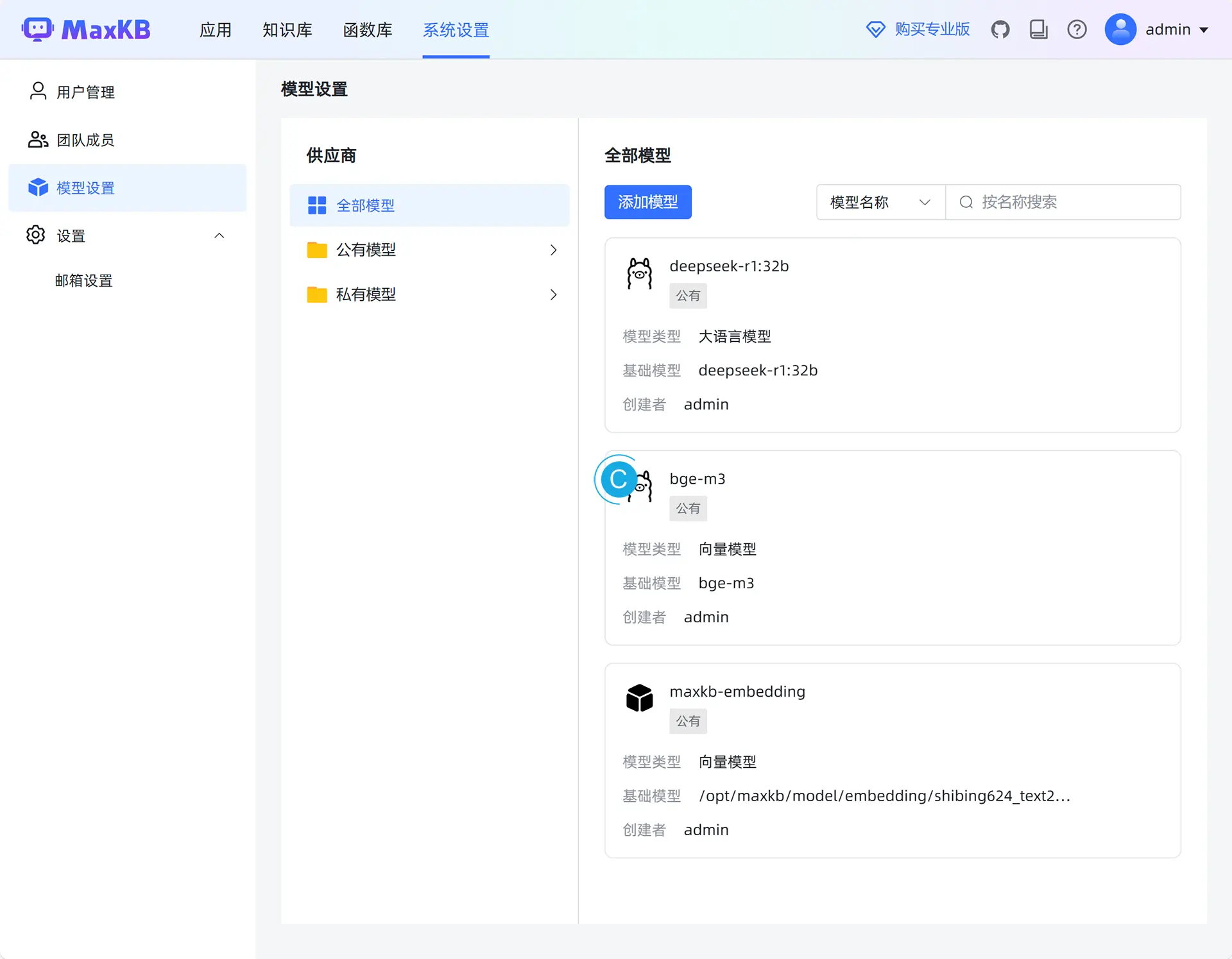
Task: Click the help question mark icon
Action: [1077, 30]
